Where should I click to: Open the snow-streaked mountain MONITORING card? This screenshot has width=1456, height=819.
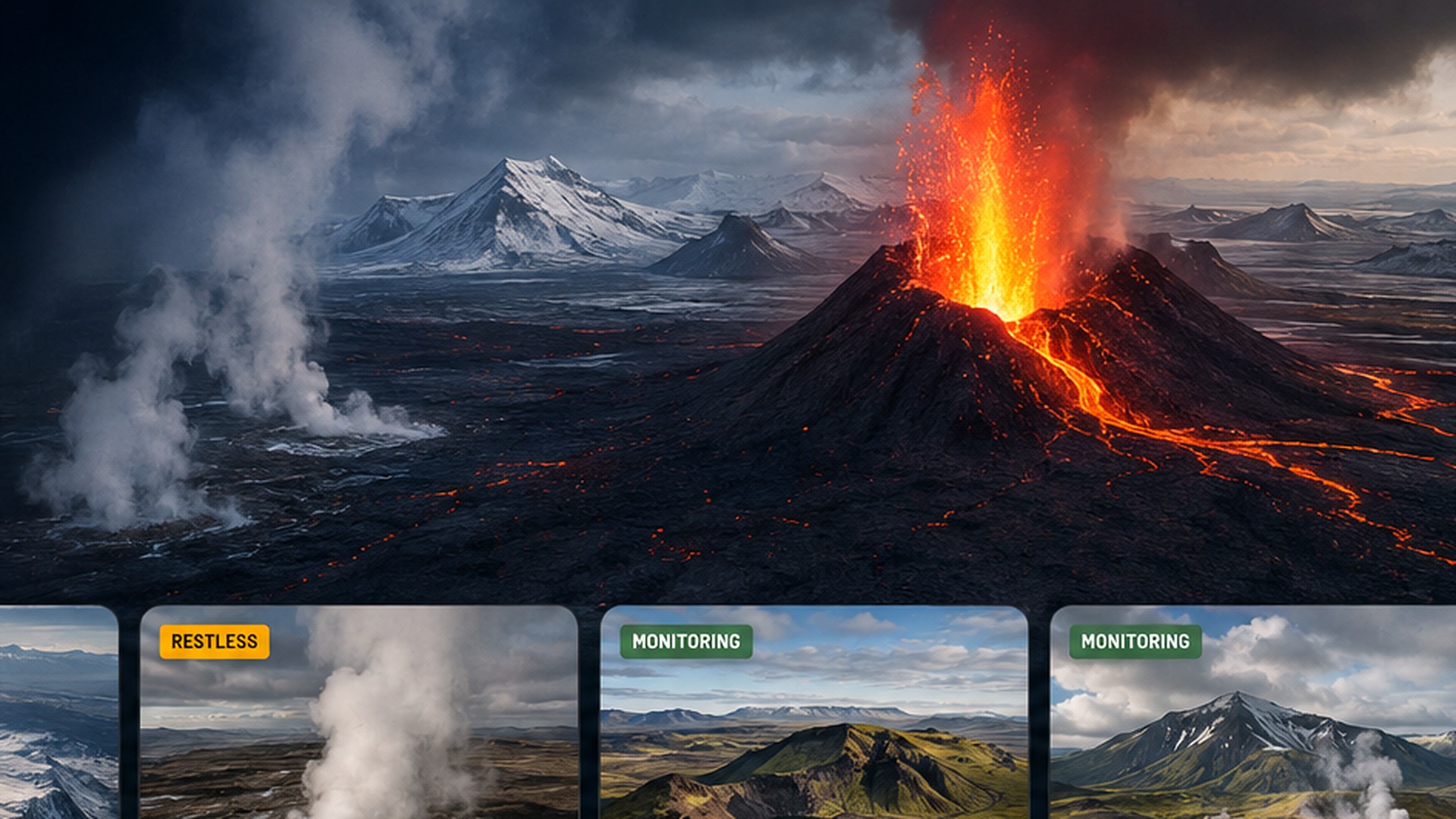coord(1253,712)
